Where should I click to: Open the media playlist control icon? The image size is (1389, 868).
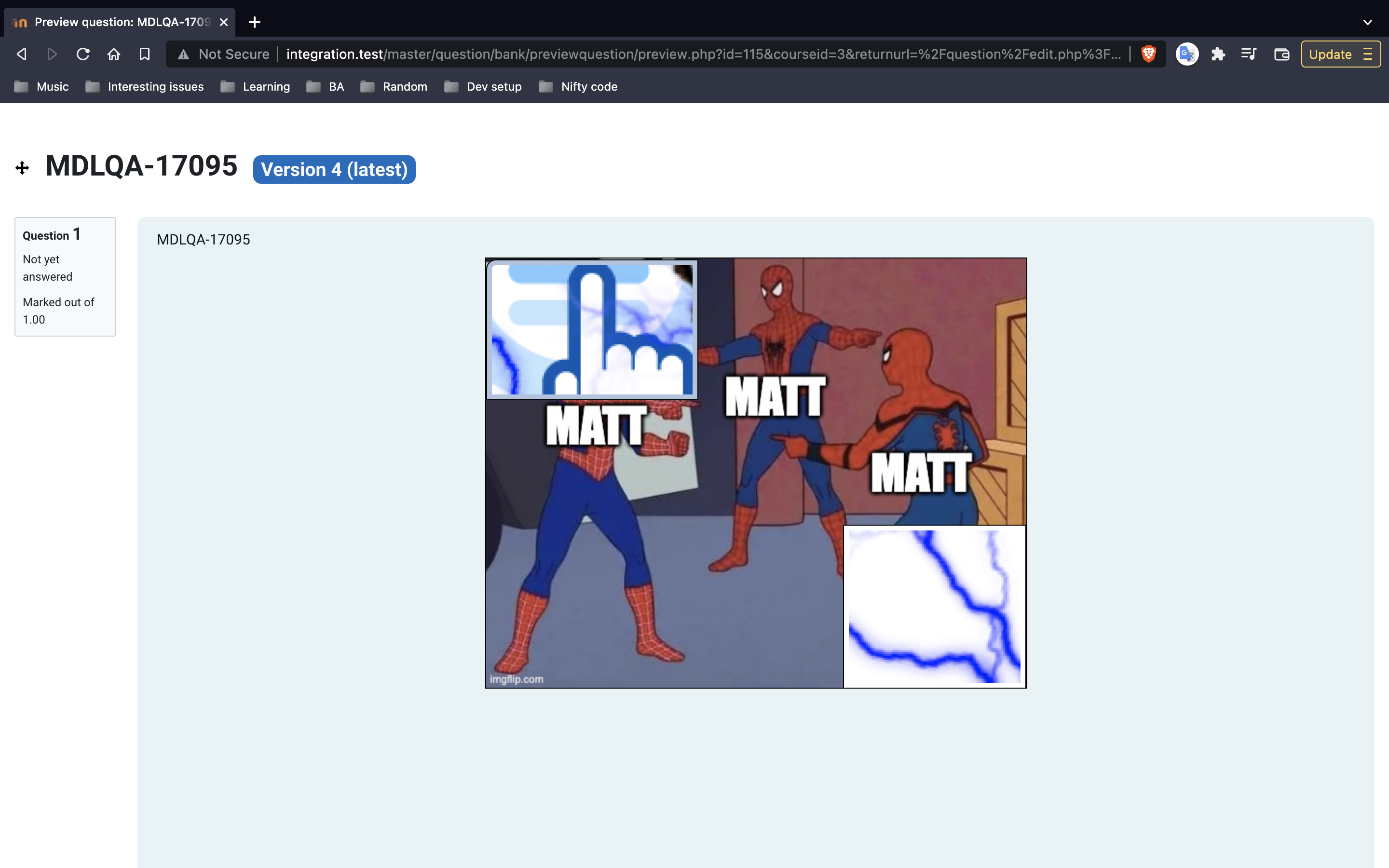point(1249,54)
